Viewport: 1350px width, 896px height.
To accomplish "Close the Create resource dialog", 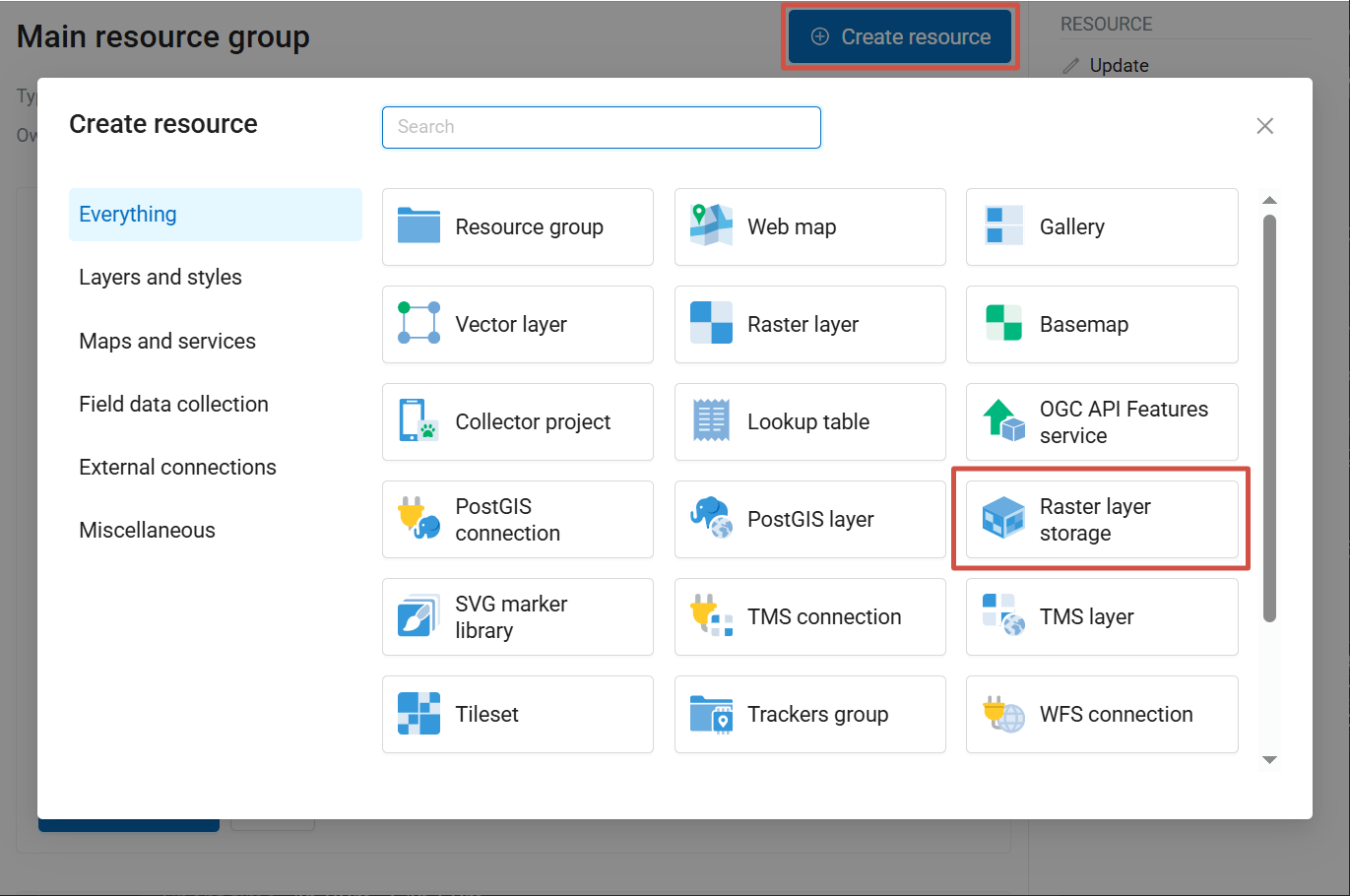I will pyautogui.click(x=1264, y=126).
